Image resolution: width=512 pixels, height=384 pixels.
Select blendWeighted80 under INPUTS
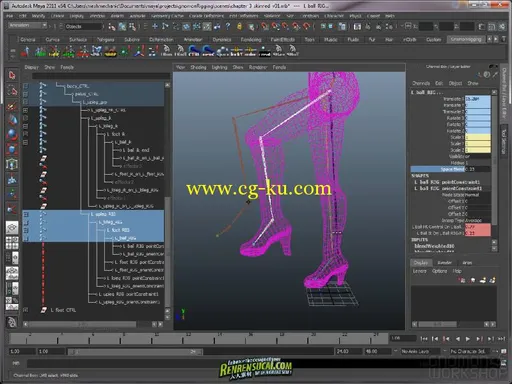click(434, 246)
